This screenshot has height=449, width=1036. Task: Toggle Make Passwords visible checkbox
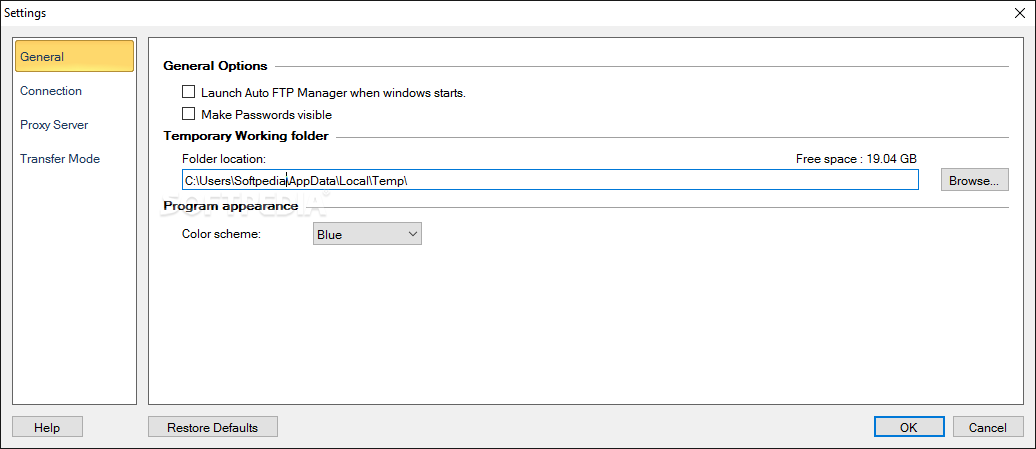click(188, 114)
